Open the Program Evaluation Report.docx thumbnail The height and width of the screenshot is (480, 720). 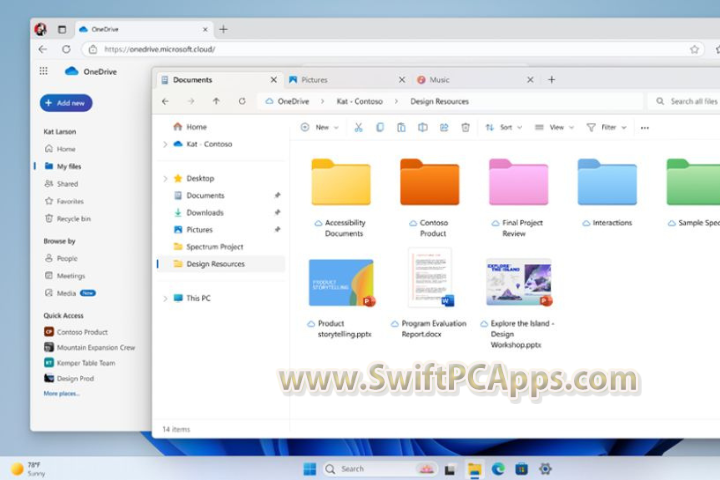click(430, 278)
